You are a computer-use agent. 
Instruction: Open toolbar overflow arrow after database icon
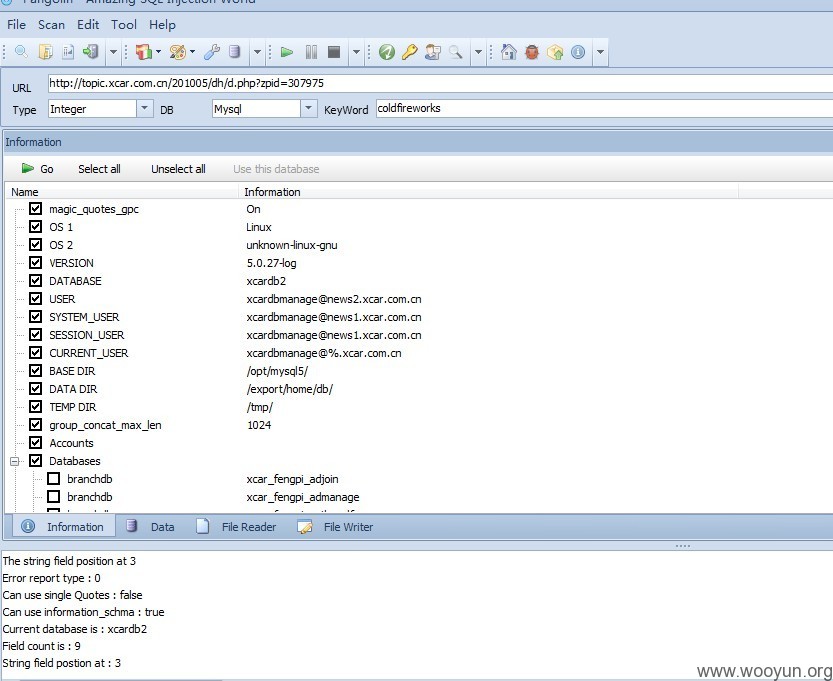[257, 52]
